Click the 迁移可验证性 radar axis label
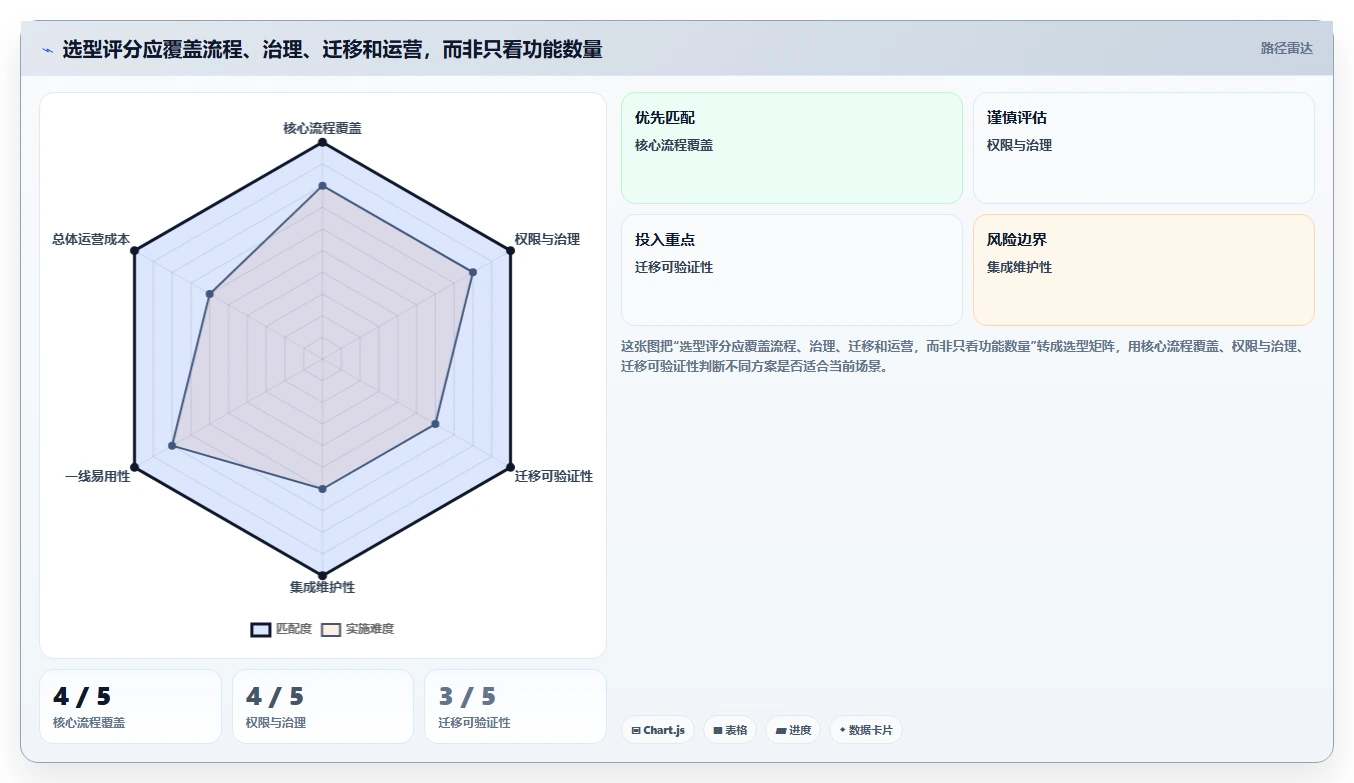This screenshot has width=1354, height=783. coord(554,476)
